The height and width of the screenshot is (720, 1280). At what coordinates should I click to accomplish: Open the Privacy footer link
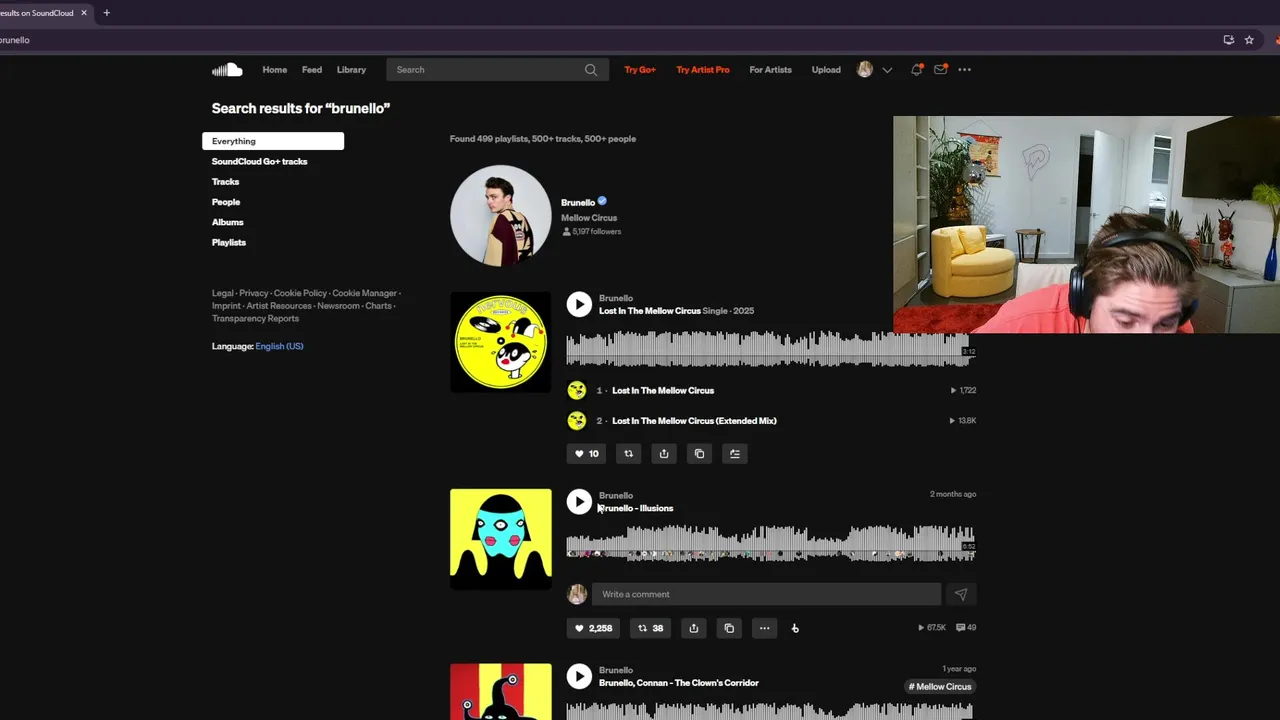pos(254,293)
